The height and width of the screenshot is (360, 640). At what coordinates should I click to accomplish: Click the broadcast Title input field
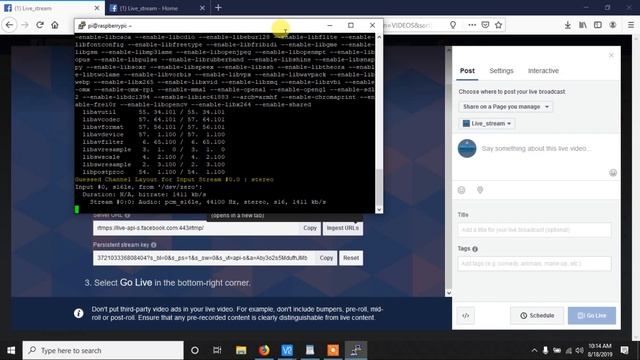click(534, 230)
